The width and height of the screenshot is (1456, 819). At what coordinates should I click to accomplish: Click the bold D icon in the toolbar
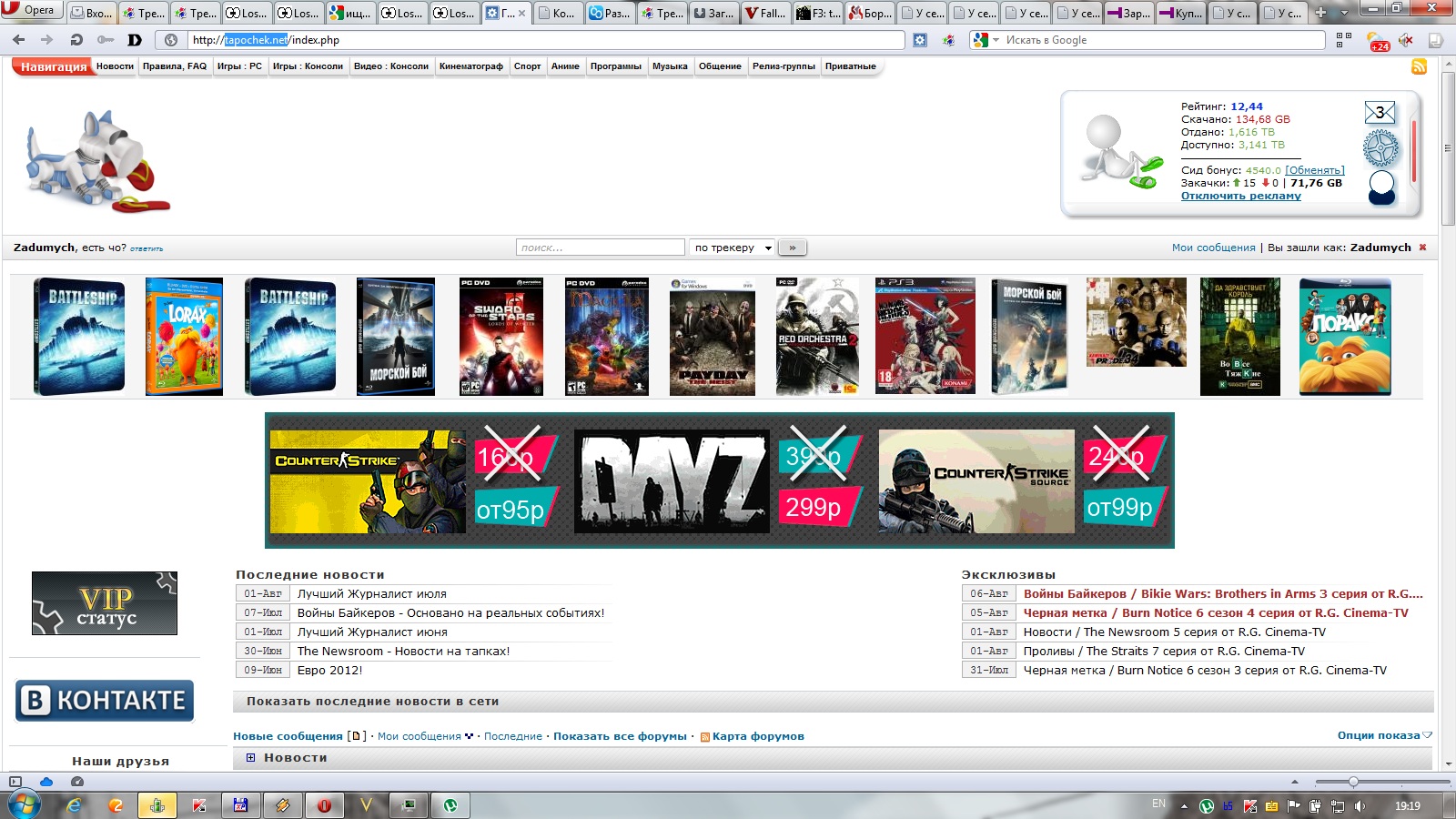coord(135,40)
